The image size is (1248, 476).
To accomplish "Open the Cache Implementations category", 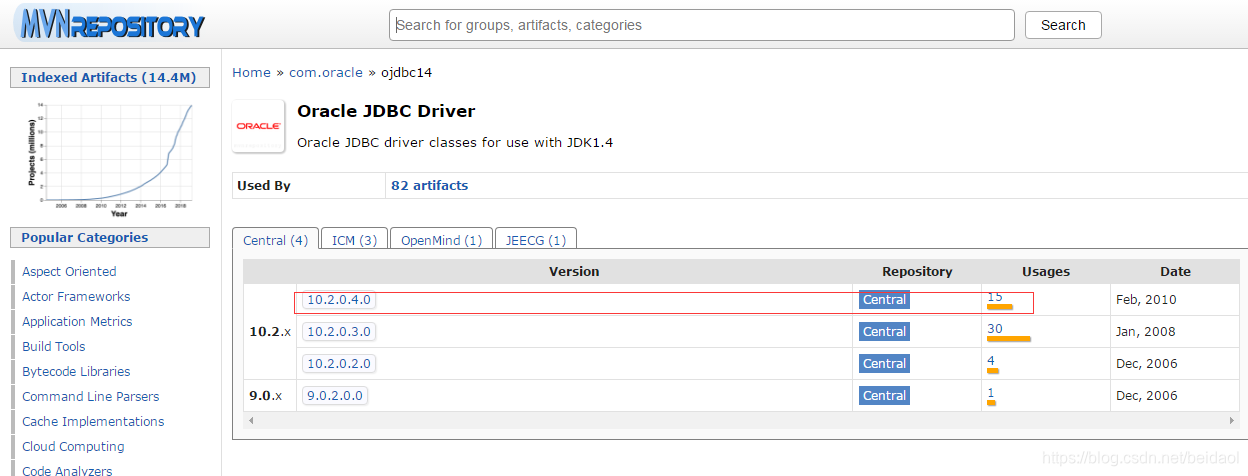I will click(x=93, y=421).
